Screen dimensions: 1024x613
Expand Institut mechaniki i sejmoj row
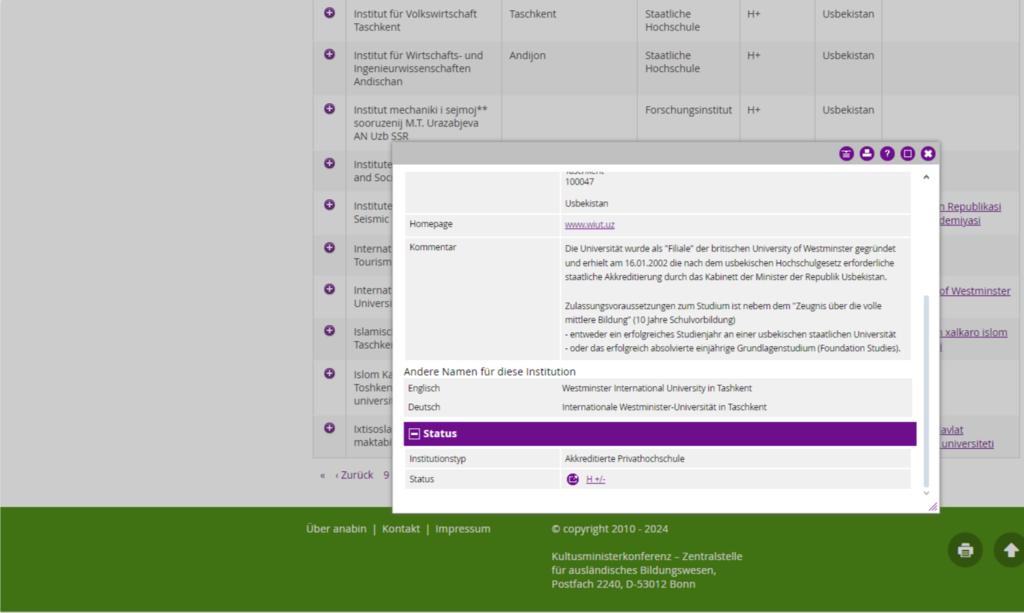tap(329, 108)
